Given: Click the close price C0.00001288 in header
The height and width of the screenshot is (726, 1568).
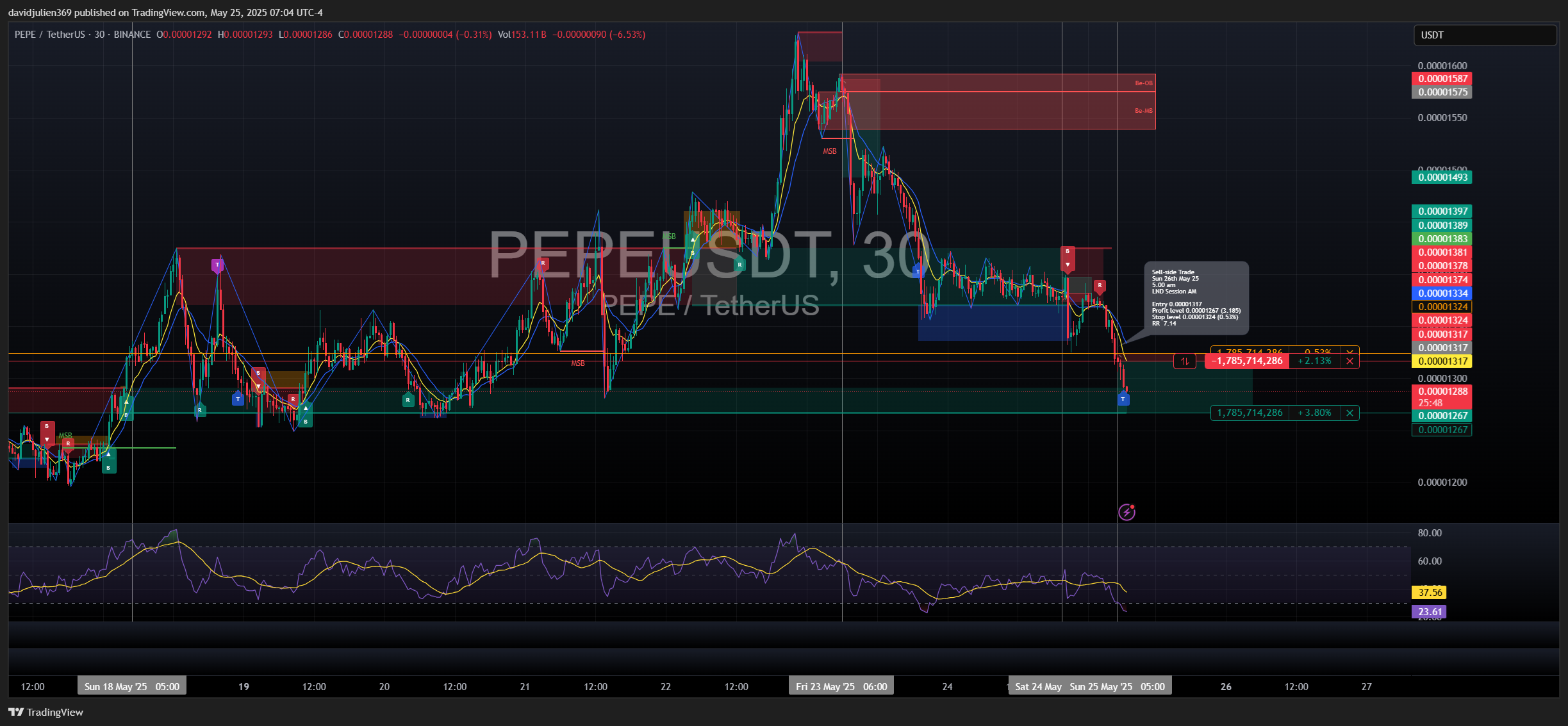Looking at the screenshot, I should pyautogui.click(x=366, y=35).
